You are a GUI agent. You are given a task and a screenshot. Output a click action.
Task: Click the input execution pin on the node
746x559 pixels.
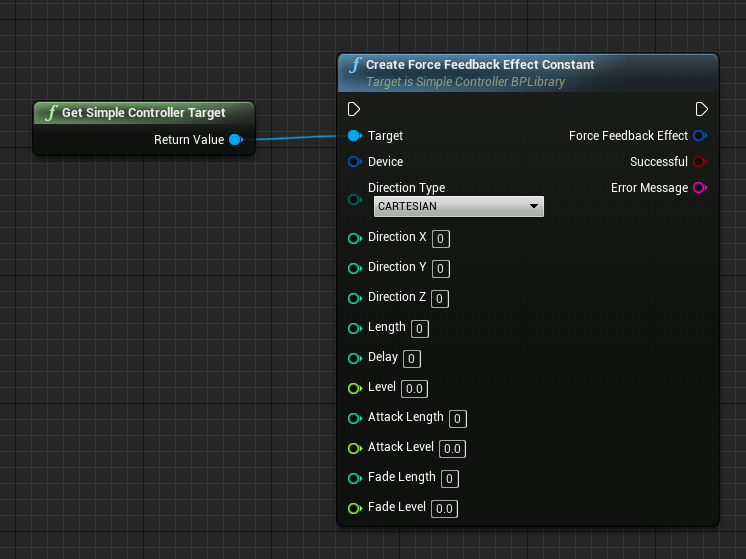pos(354,109)
